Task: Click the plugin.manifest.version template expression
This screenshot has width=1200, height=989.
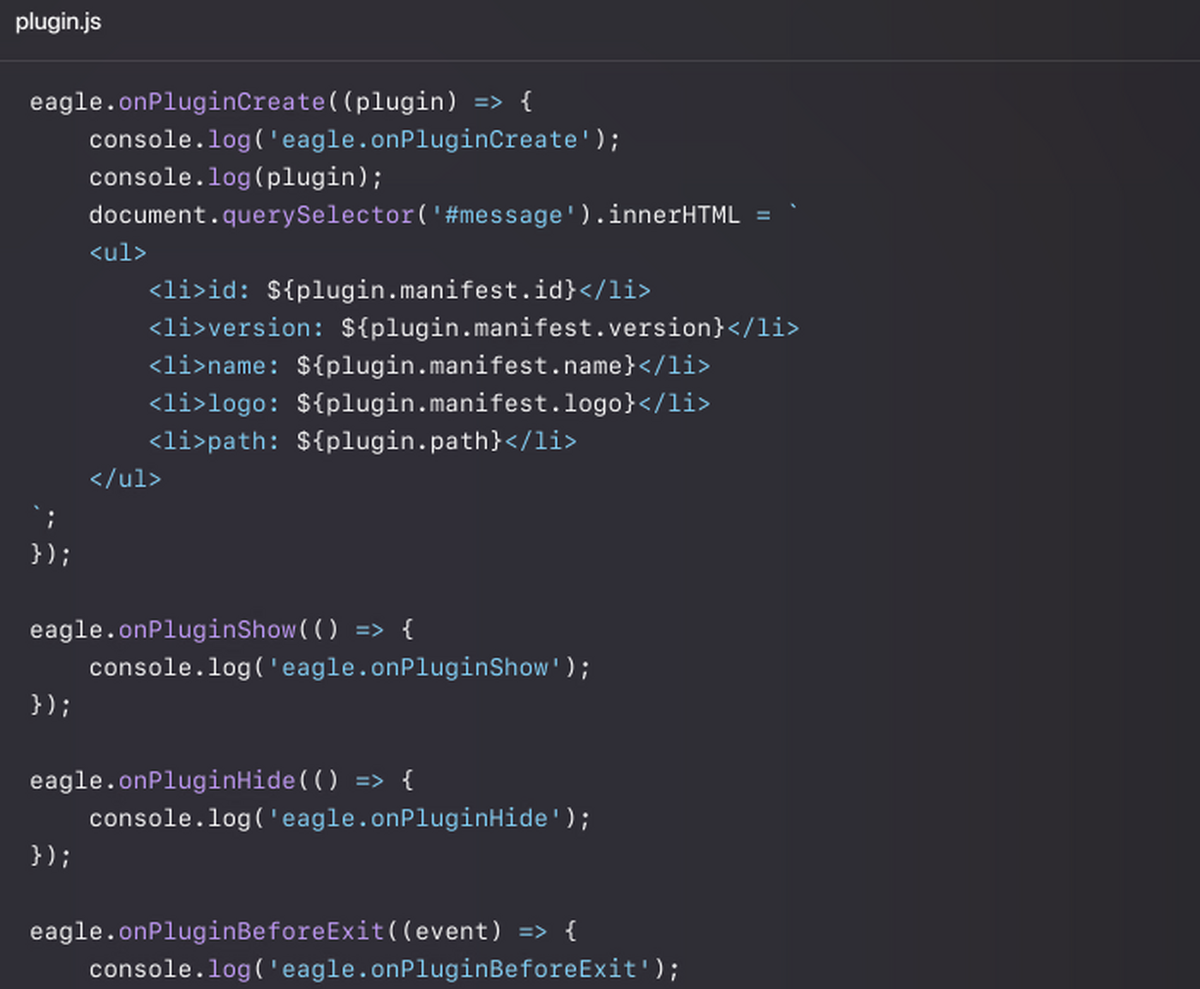Action: 534,328
